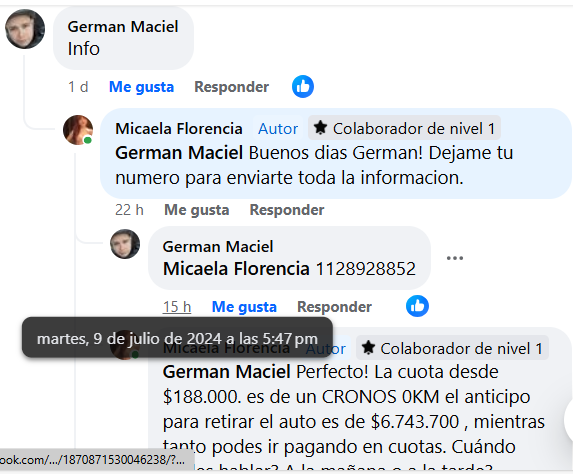Click the thumbs-up reaction icon on Info comment

[x=303, y=87]
